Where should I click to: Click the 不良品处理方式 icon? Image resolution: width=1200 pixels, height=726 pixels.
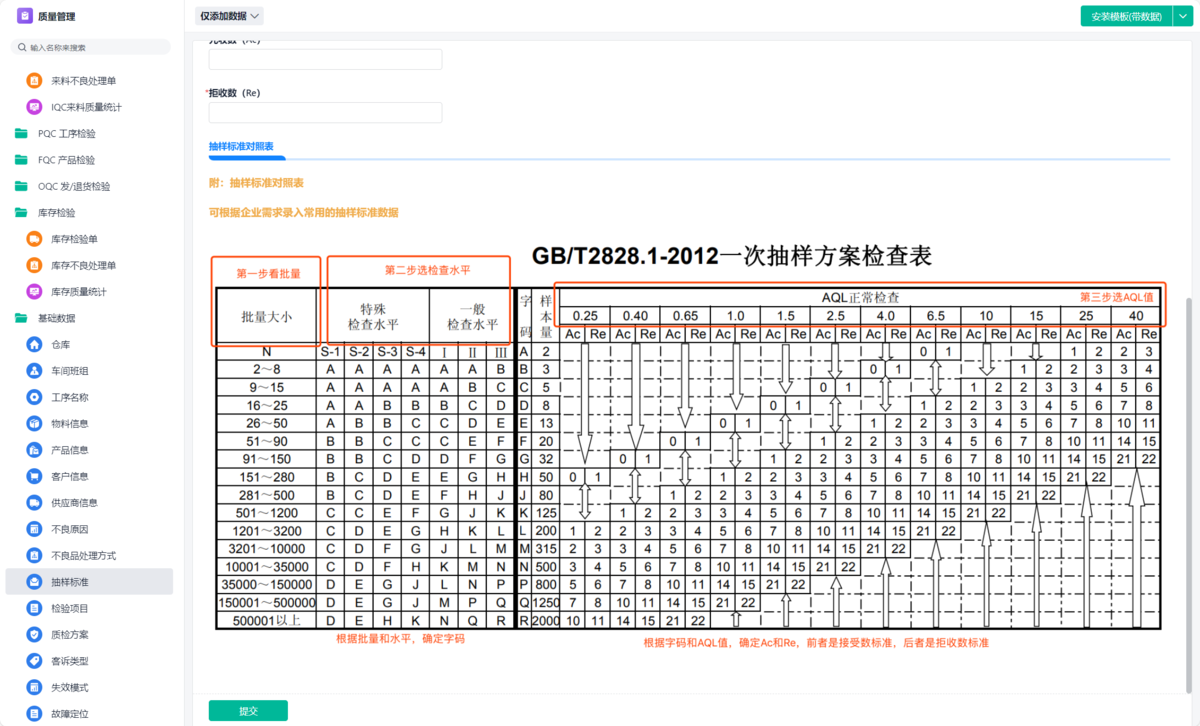click(x=34, y=555)
